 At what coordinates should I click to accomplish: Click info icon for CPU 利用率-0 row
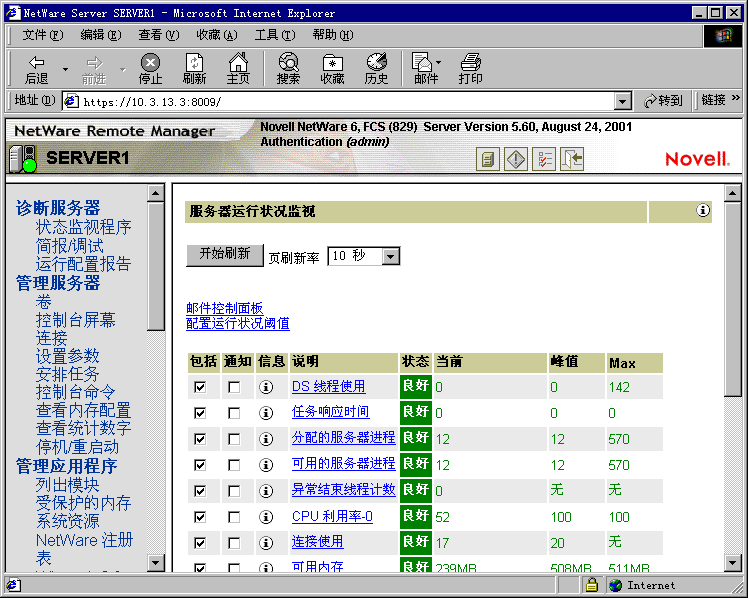tap(266, 516)
